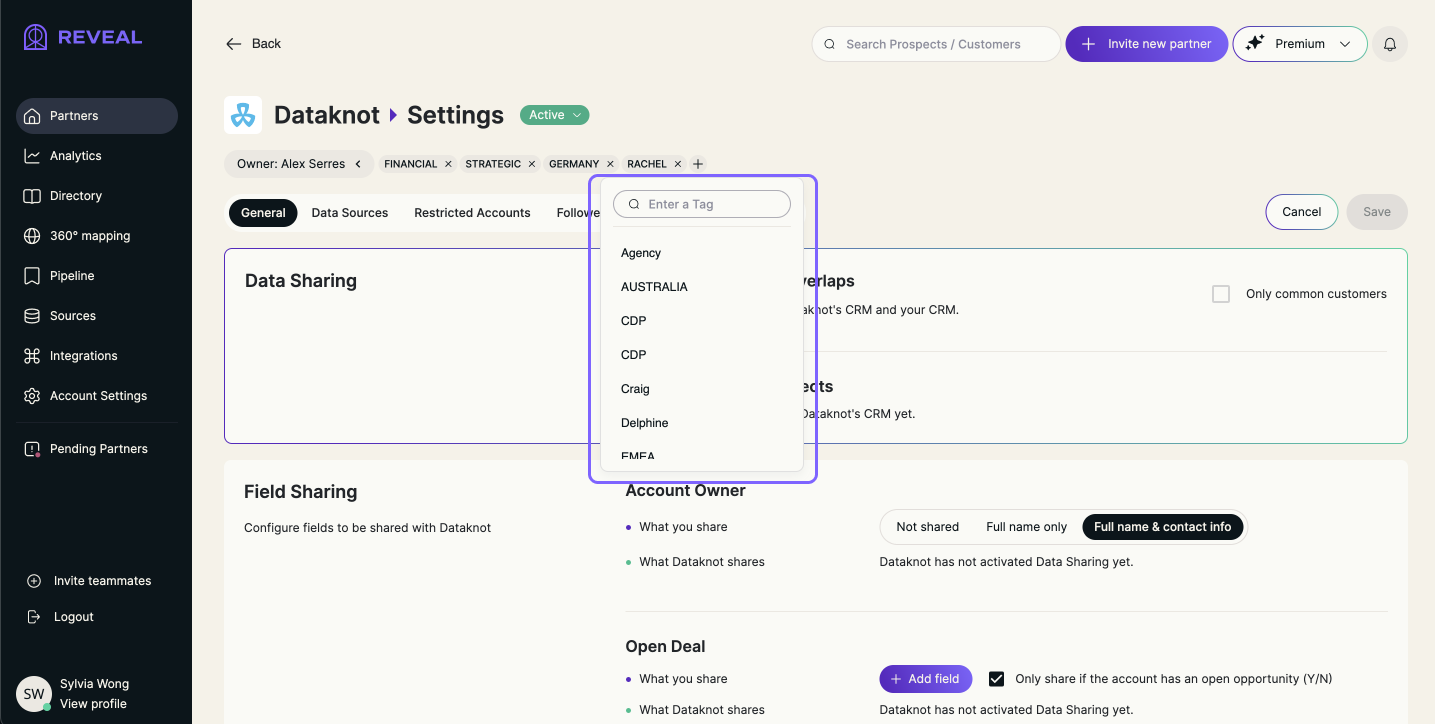
Task: Open Analytics in the sidebar
Action: click(x=97, y=156)
